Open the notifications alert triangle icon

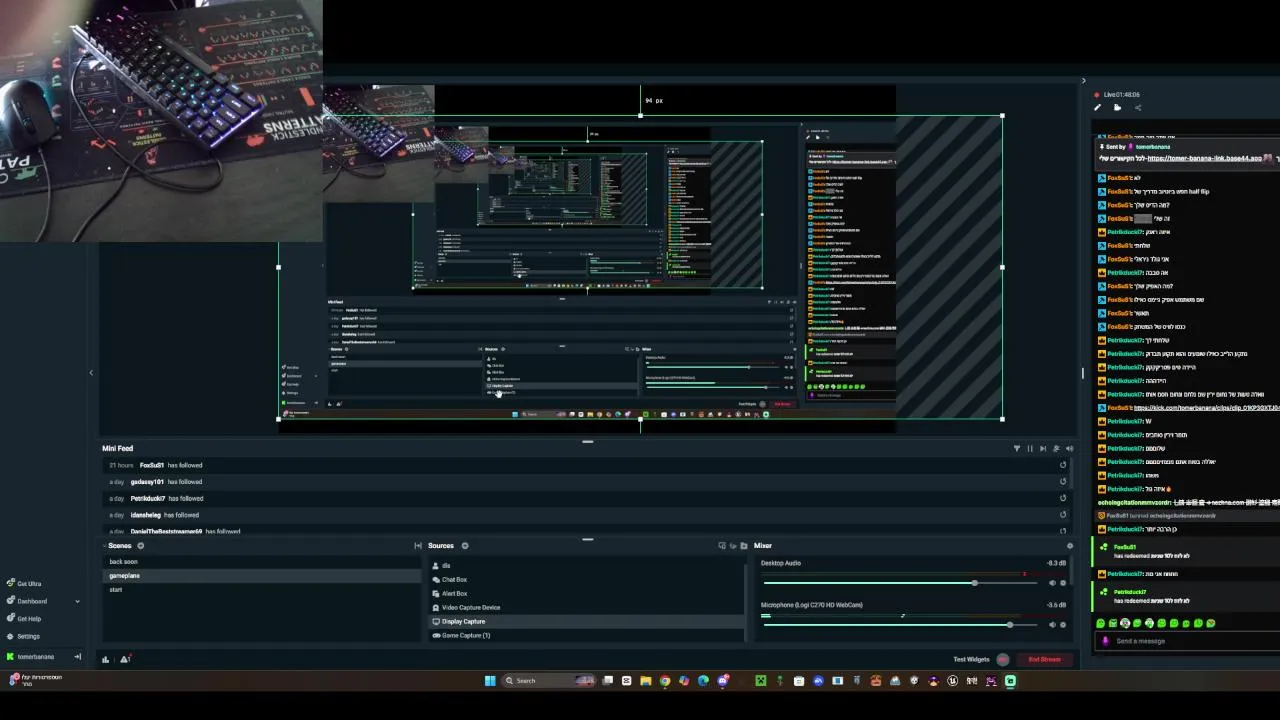125,659
